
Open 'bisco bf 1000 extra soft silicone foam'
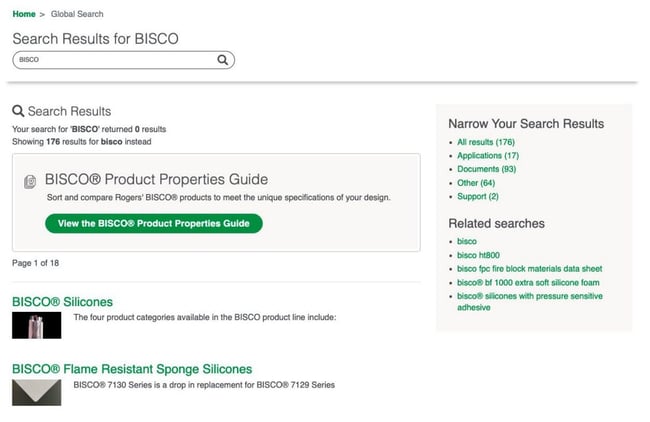tap(528, 282)
